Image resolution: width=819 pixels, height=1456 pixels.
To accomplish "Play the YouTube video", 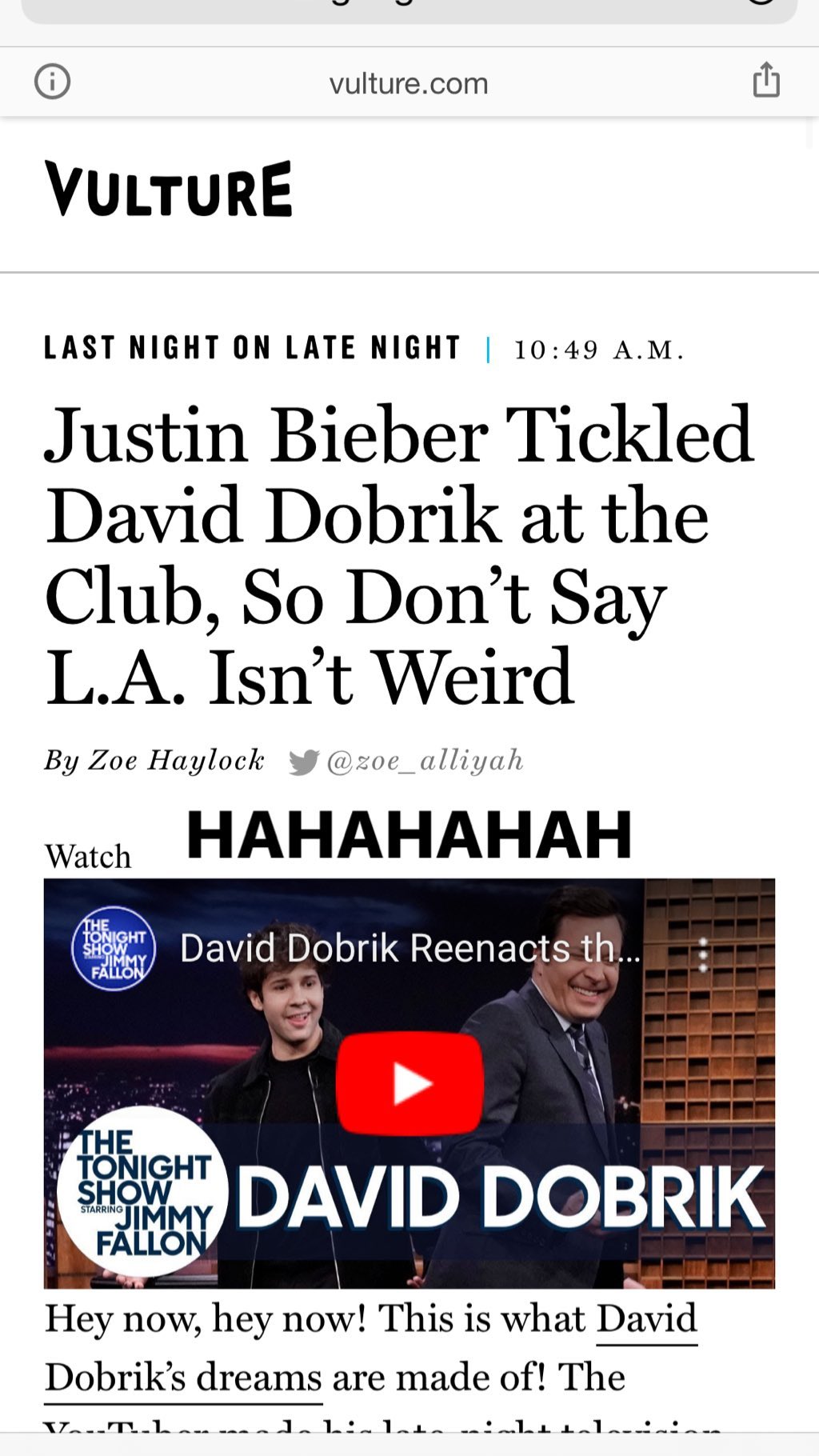I will coord(409,1083).
